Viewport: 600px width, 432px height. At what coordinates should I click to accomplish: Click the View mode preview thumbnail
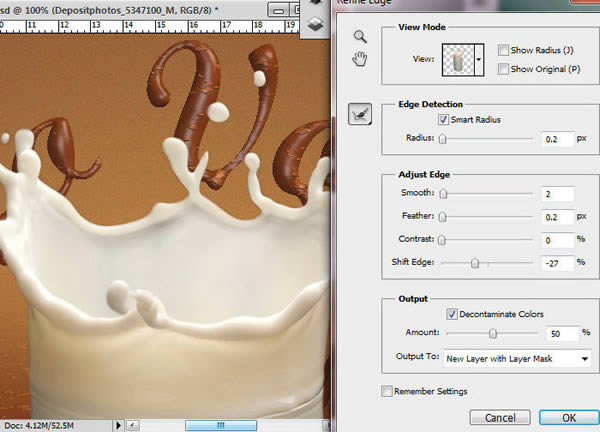(x=458, y=60)
